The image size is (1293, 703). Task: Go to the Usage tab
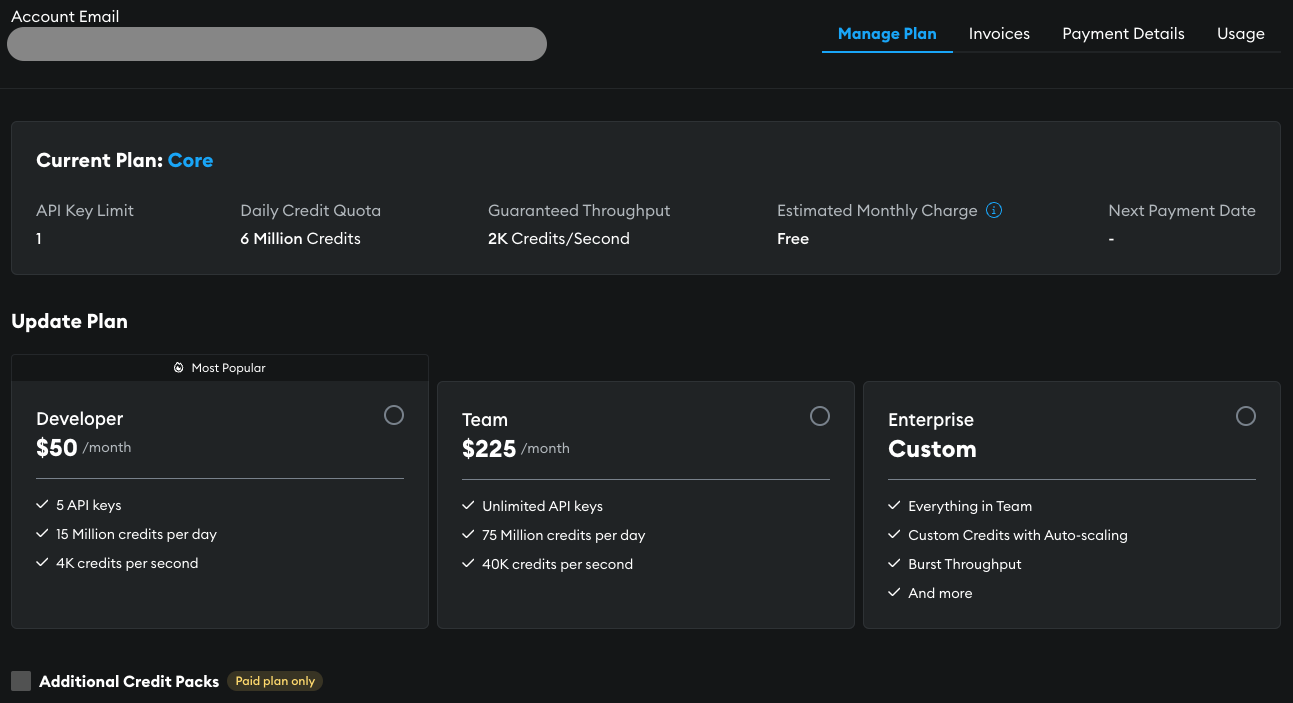click(x=1240, y=34)
